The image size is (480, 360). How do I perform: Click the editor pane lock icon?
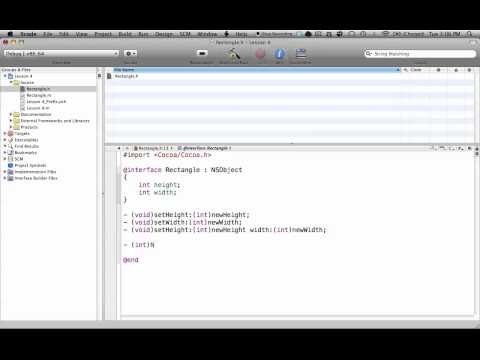click(x=469, y=148)
